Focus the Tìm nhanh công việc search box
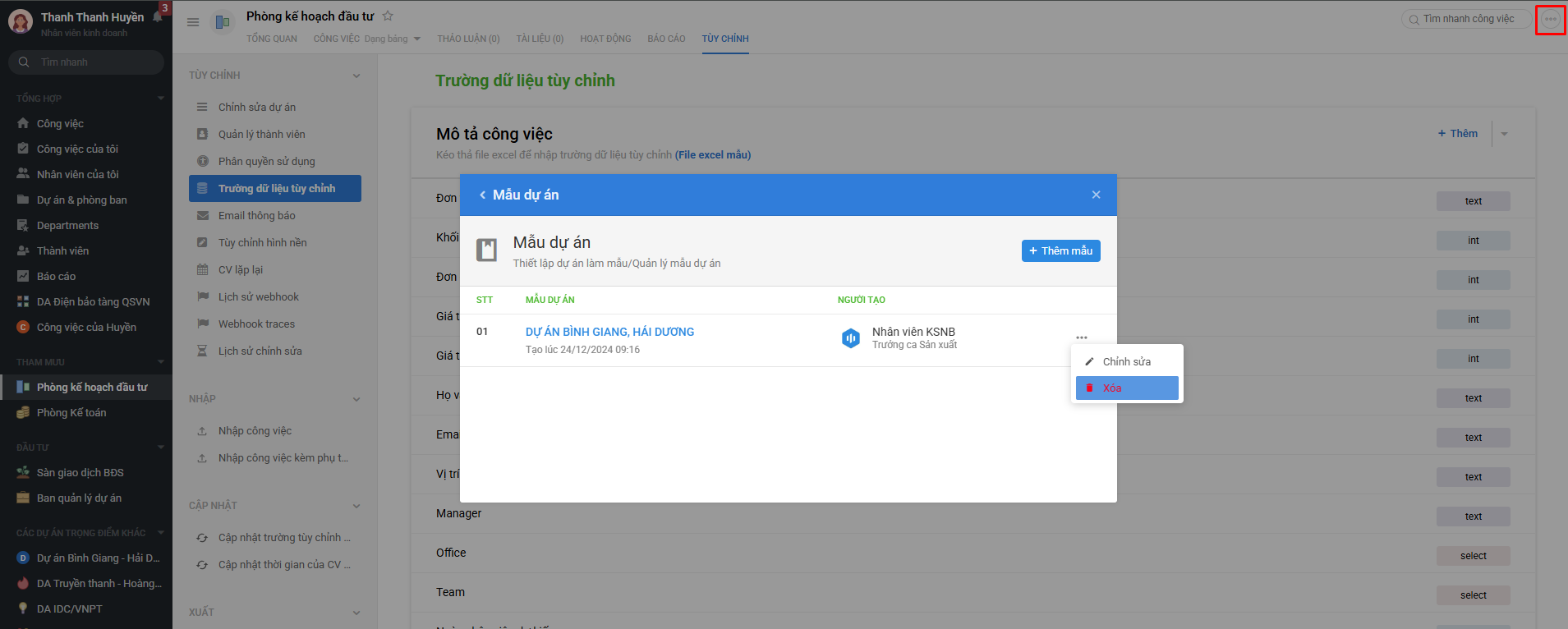 pos(1466,19)
